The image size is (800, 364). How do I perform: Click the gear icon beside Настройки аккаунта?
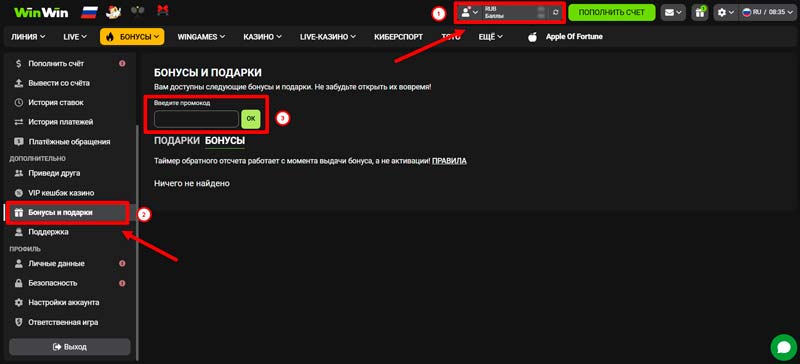tap(19, 302)
